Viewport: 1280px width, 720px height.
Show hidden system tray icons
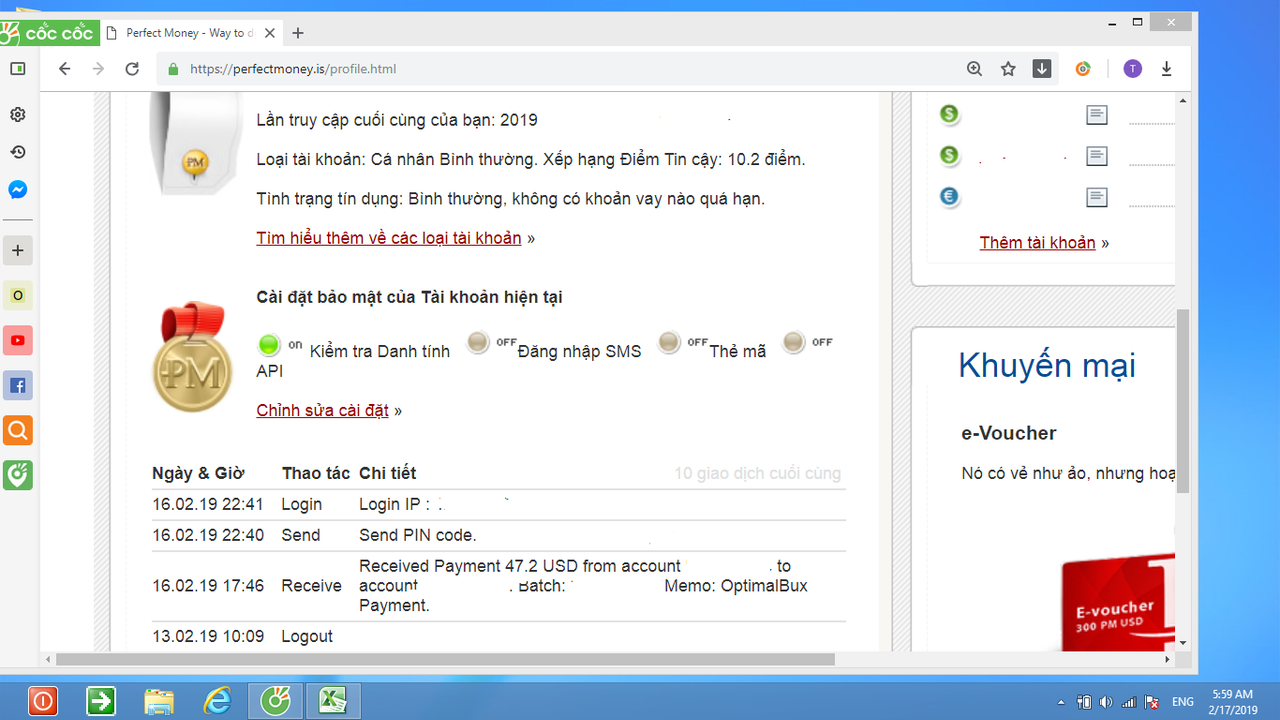tap(1060, 702)
